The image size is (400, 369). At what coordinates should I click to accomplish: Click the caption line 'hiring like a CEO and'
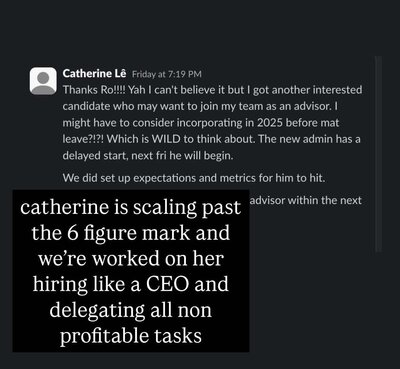tap(131, 284)
